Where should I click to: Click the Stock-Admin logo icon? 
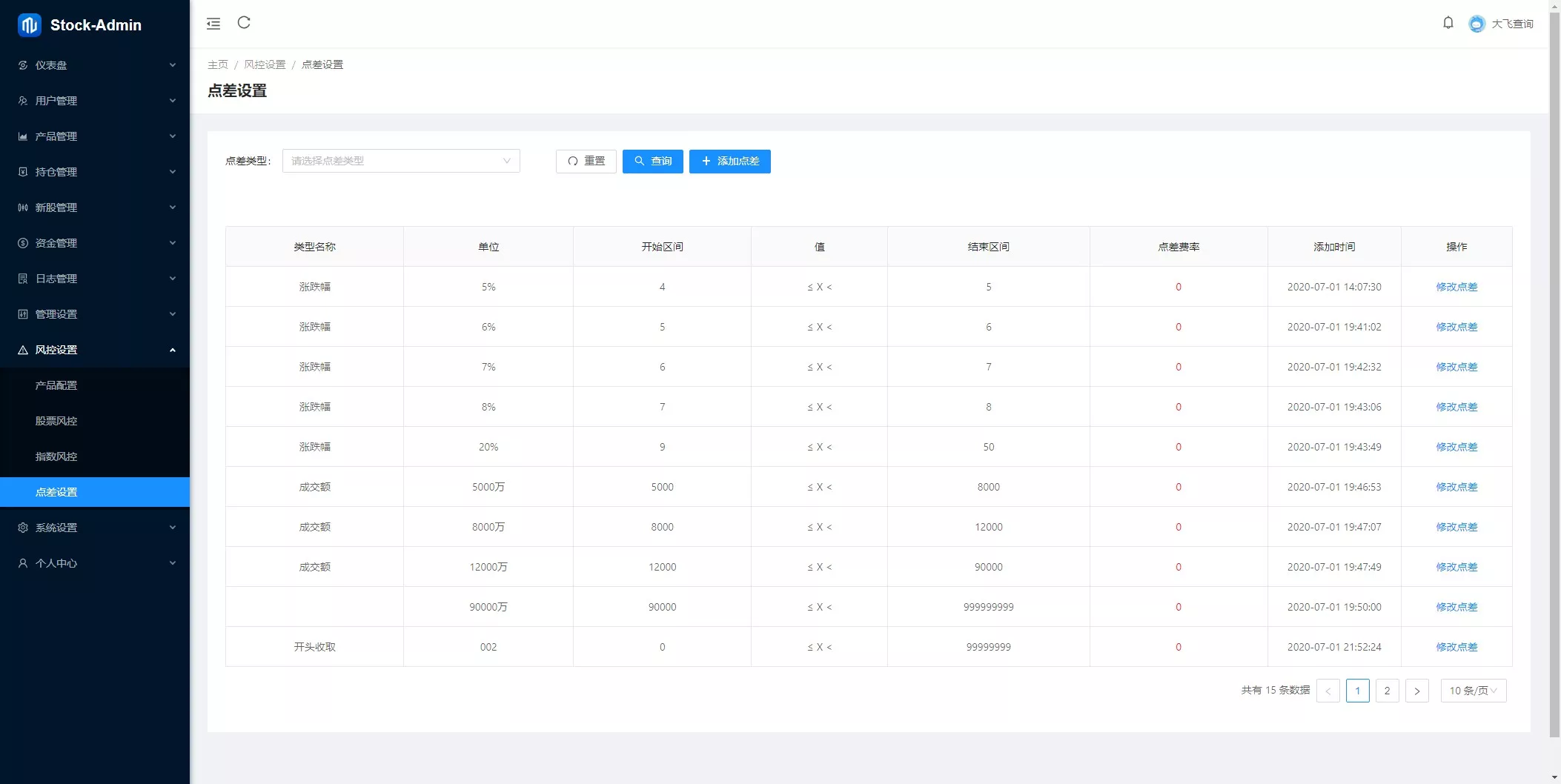(30, 25)
